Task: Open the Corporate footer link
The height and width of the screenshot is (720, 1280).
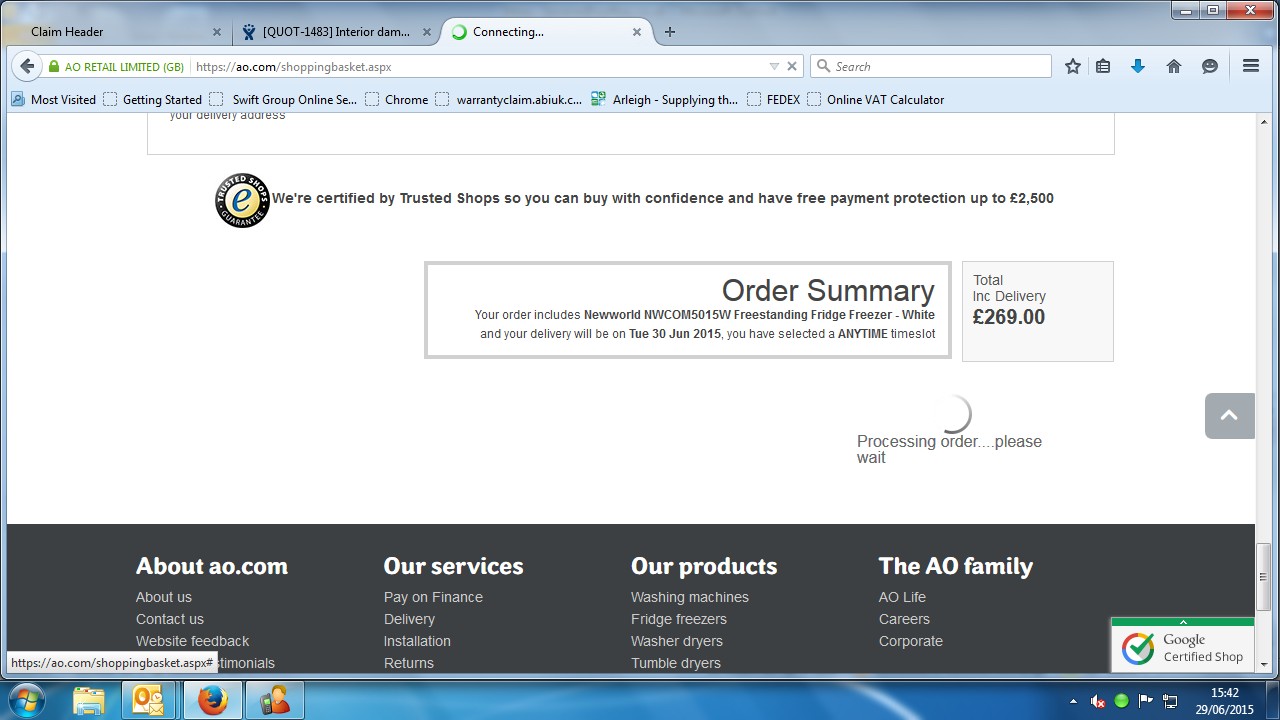Action: 911,641
